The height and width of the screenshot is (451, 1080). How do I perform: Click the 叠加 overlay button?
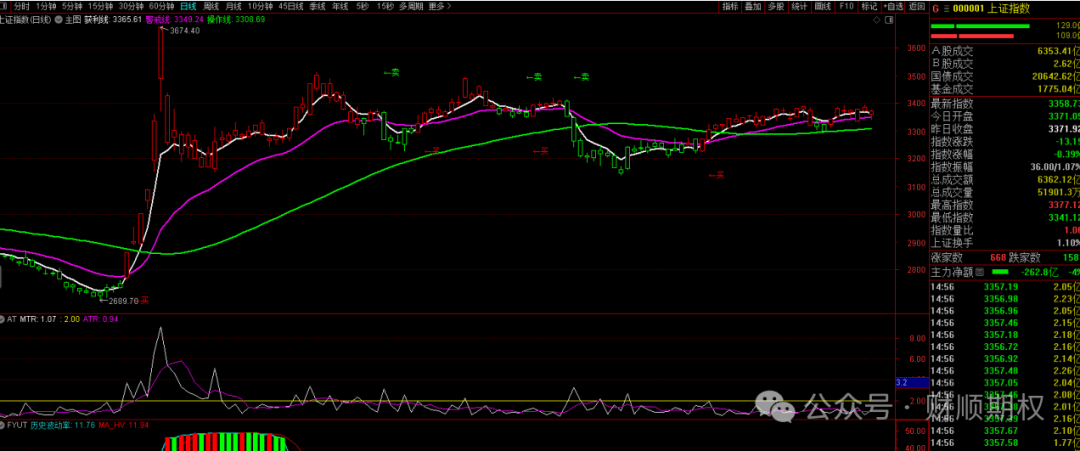tap(753, 6)
